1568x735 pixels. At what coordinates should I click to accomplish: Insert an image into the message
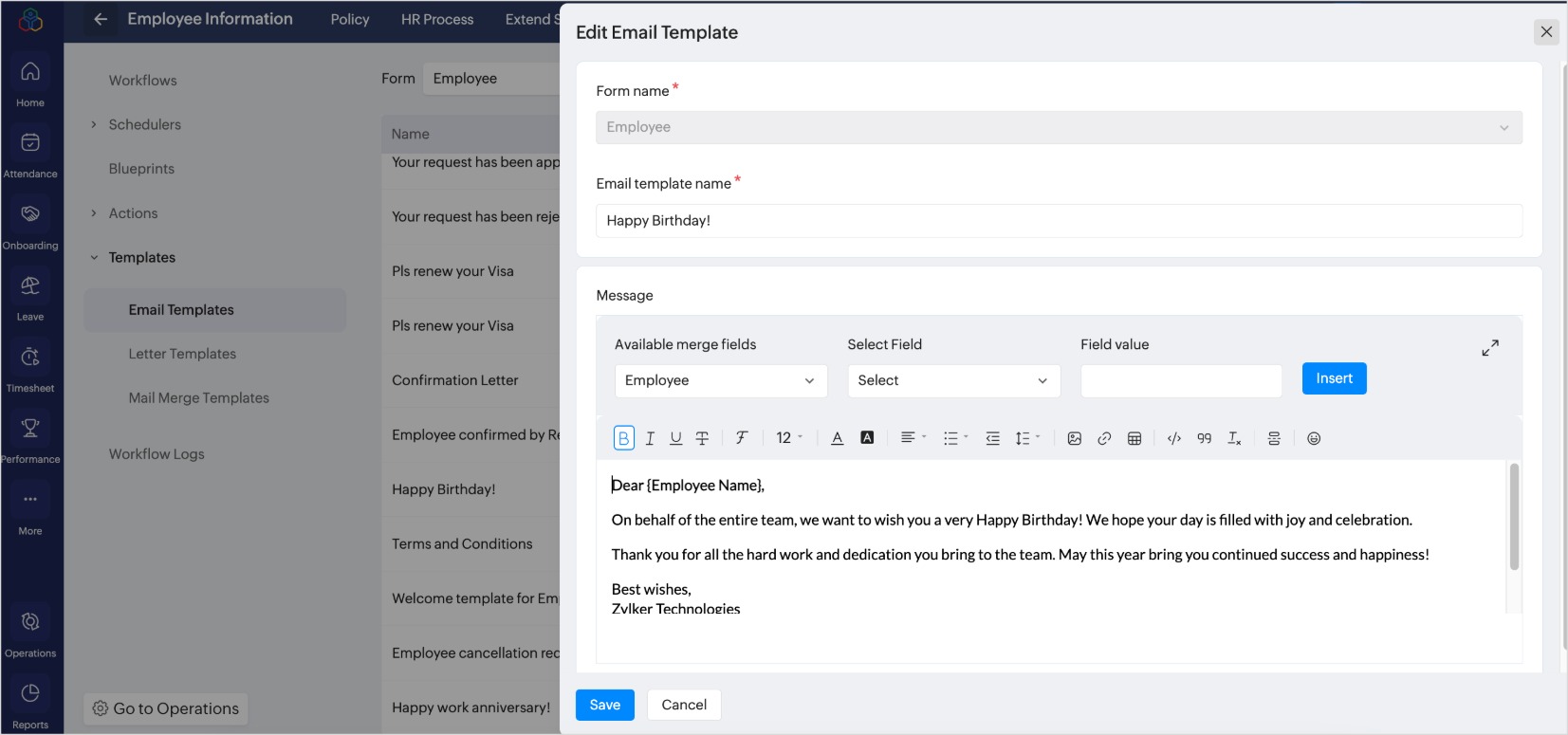coord(1074,438)
